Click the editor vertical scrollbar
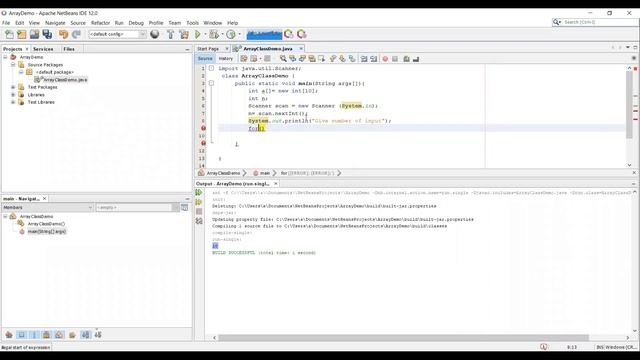The width and height of the screenshot is (640, 360). (x=629, y=103)
